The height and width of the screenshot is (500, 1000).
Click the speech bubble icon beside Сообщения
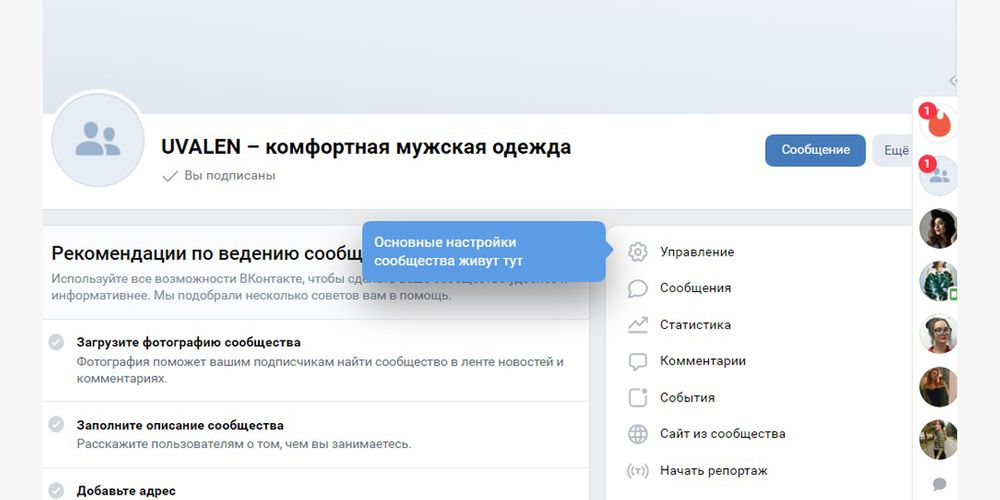[x=638, y=288]
